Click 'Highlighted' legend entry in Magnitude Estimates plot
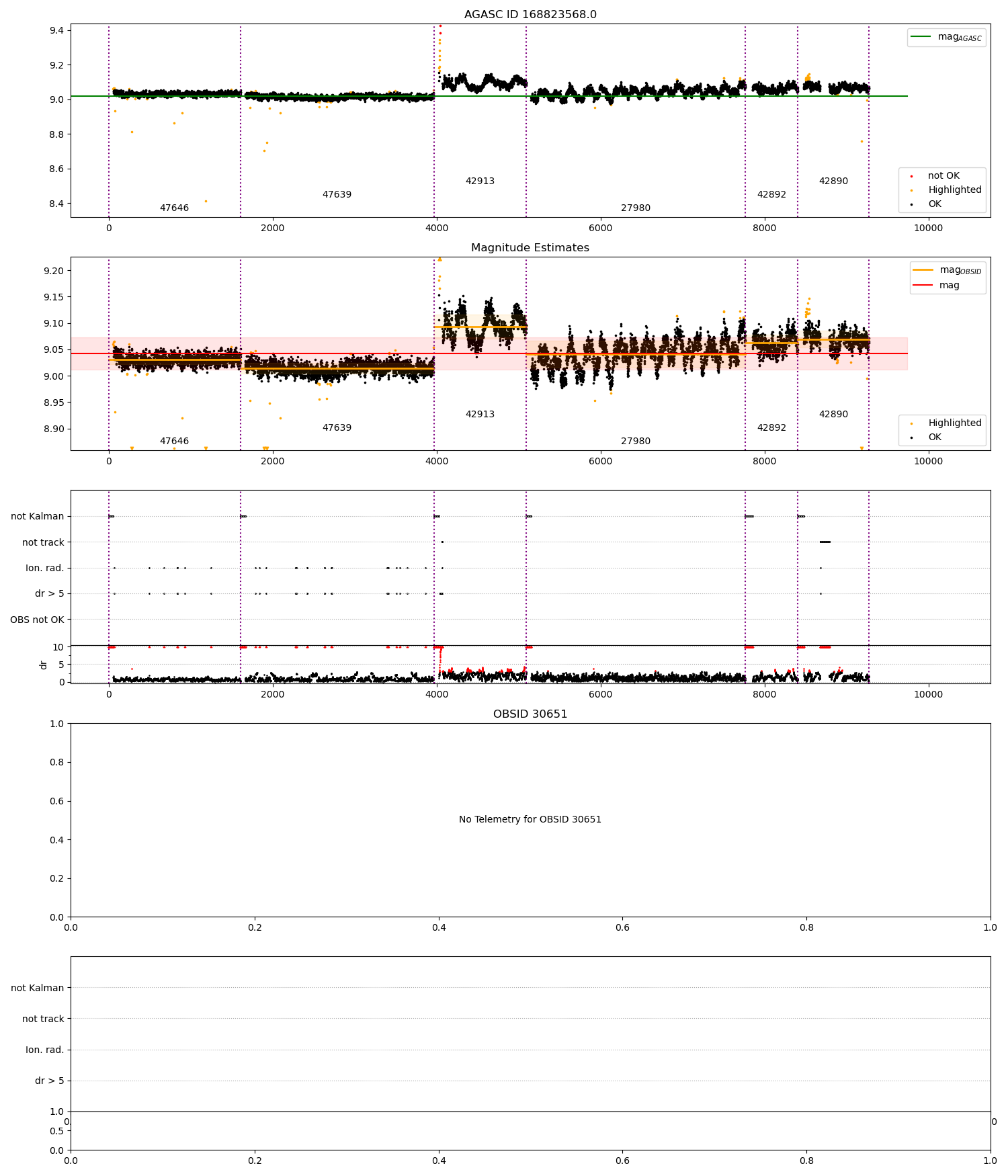 click(x=955, y=423)
